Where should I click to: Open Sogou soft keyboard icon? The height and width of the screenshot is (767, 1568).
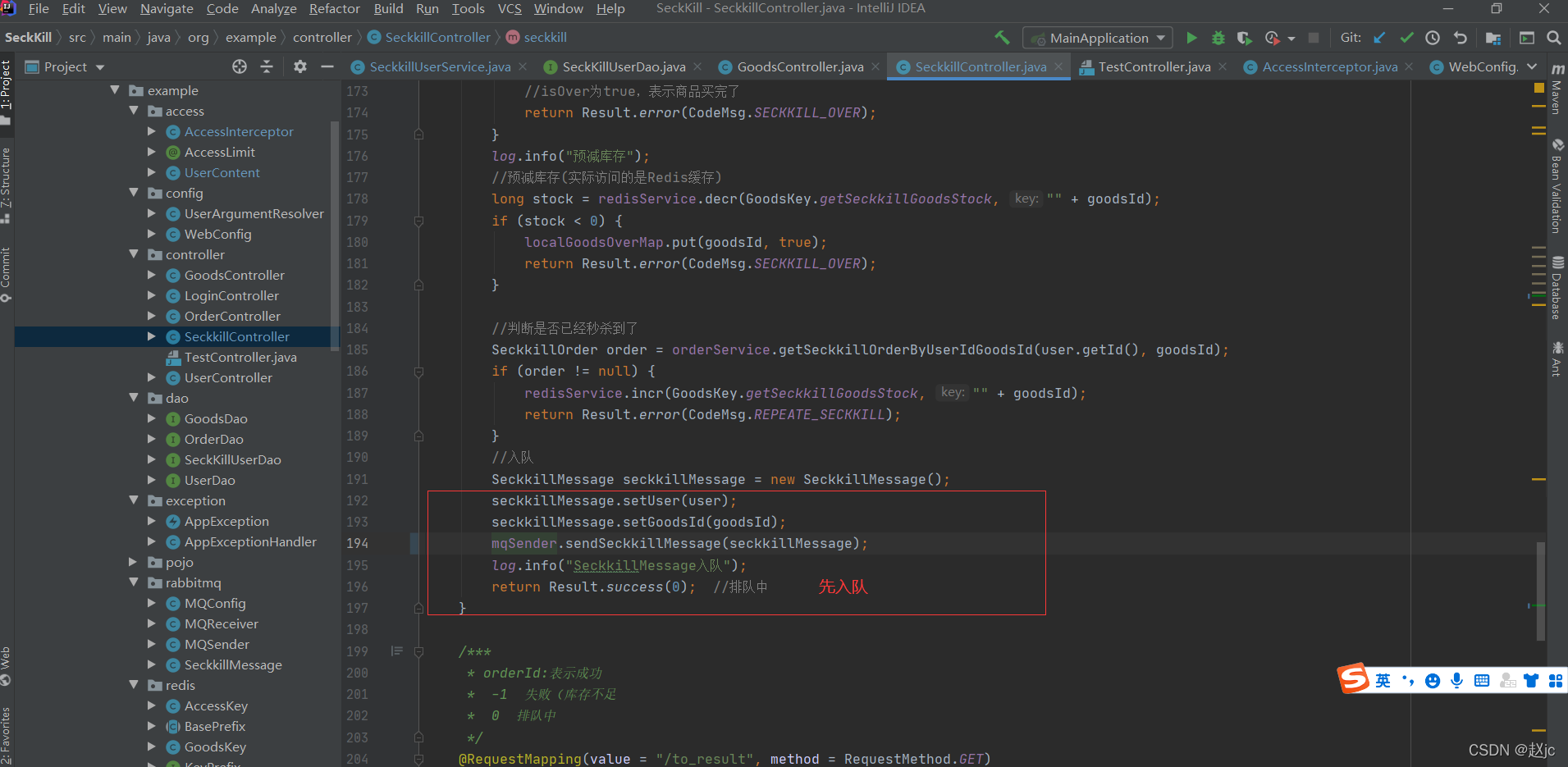click(x=1482, y=681)
